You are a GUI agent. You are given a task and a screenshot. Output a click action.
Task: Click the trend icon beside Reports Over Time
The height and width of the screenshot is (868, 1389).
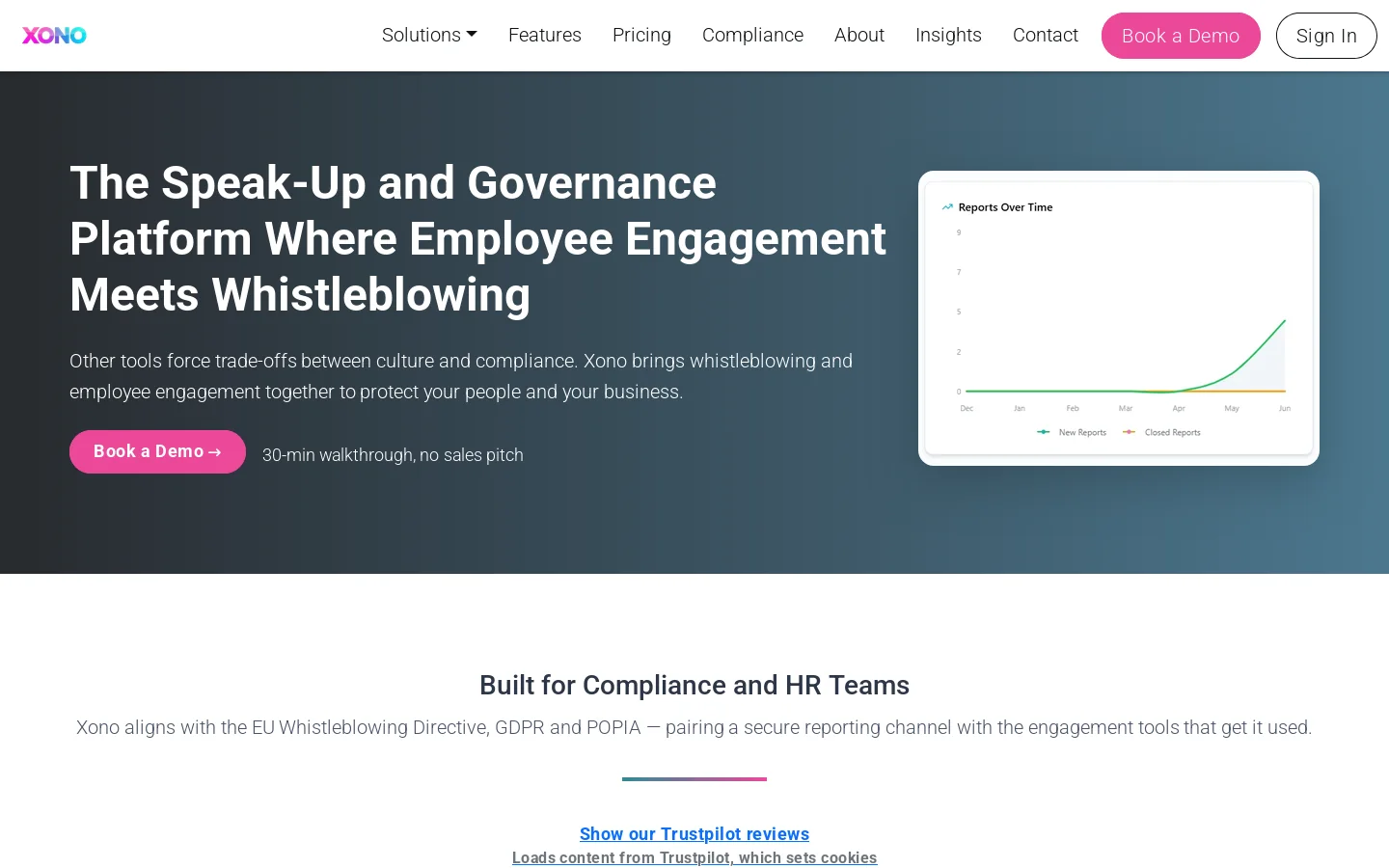pyautogui.click(x=947, y=207)
